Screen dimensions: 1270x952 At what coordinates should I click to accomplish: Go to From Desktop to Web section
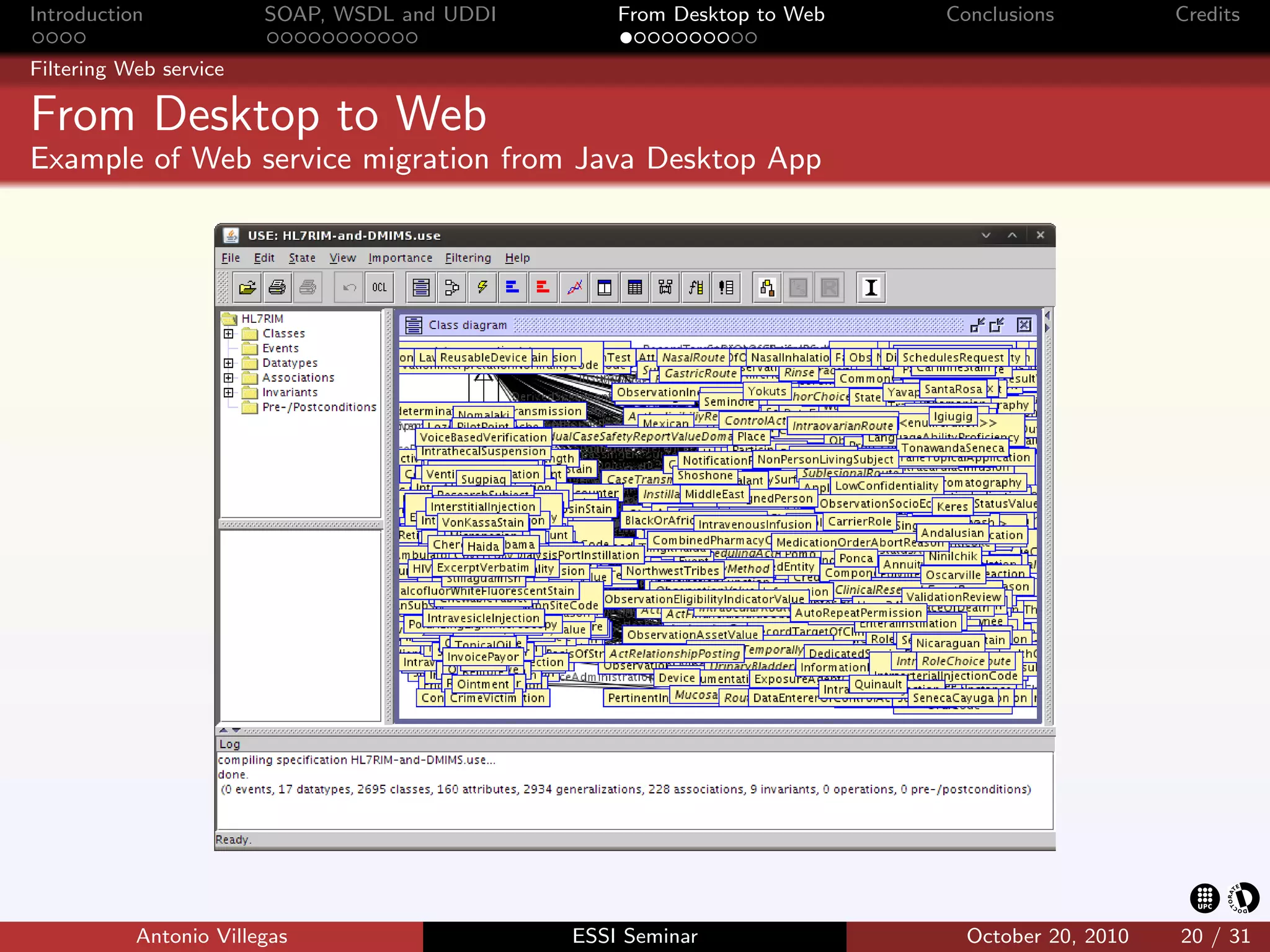721,14
